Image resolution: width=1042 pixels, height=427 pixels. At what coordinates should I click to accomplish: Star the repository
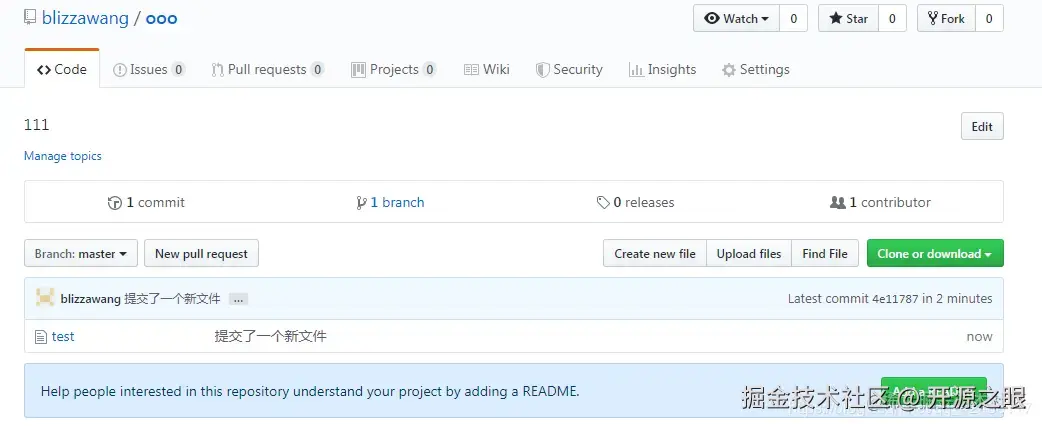[848, 18]
